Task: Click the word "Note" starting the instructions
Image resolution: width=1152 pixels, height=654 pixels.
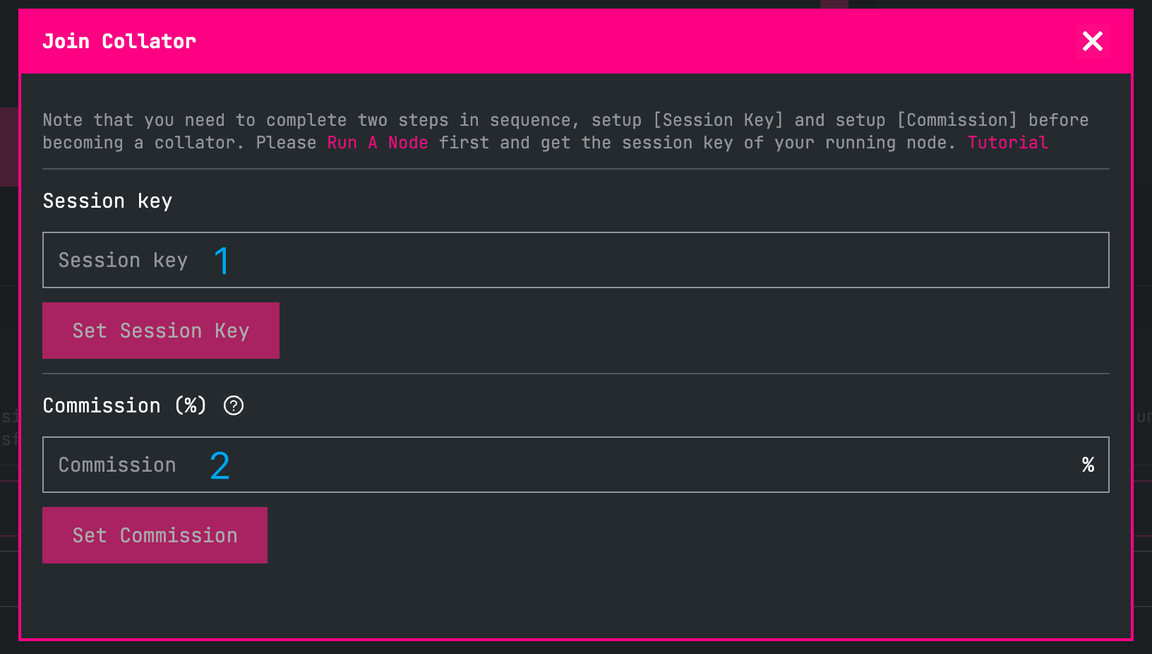Action: (x=62, y=120)
